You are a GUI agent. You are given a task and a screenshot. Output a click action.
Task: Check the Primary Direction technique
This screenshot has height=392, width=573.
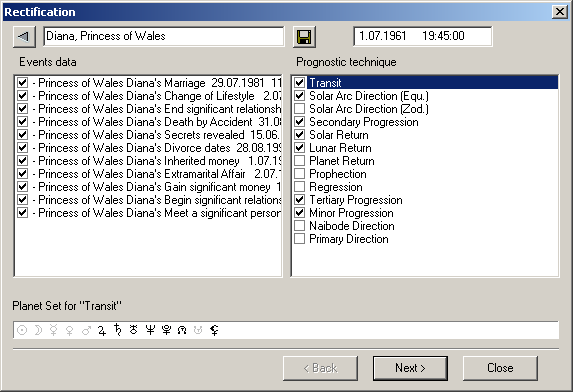click(x=299, y=239)
